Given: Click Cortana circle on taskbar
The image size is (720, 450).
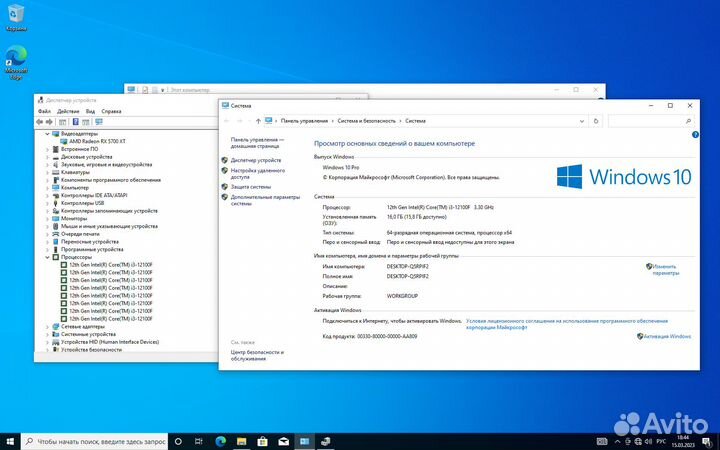Looking at the screenshot, I should click(178, 441).
